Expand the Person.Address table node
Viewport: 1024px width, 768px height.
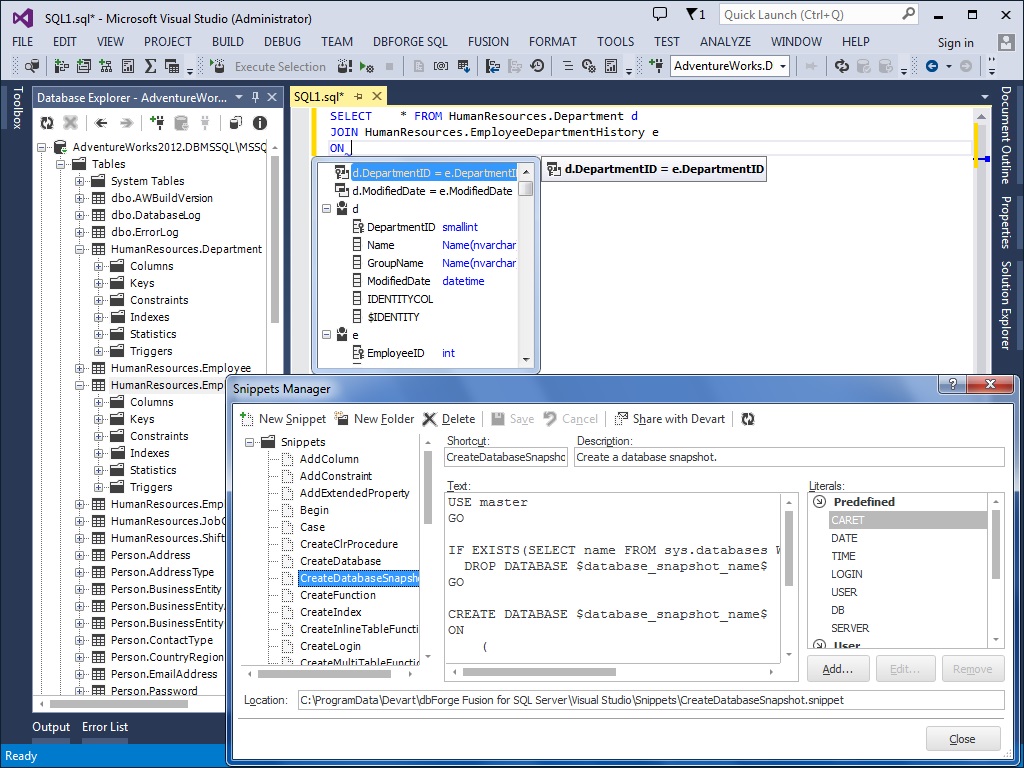click(x=80, y=555)
